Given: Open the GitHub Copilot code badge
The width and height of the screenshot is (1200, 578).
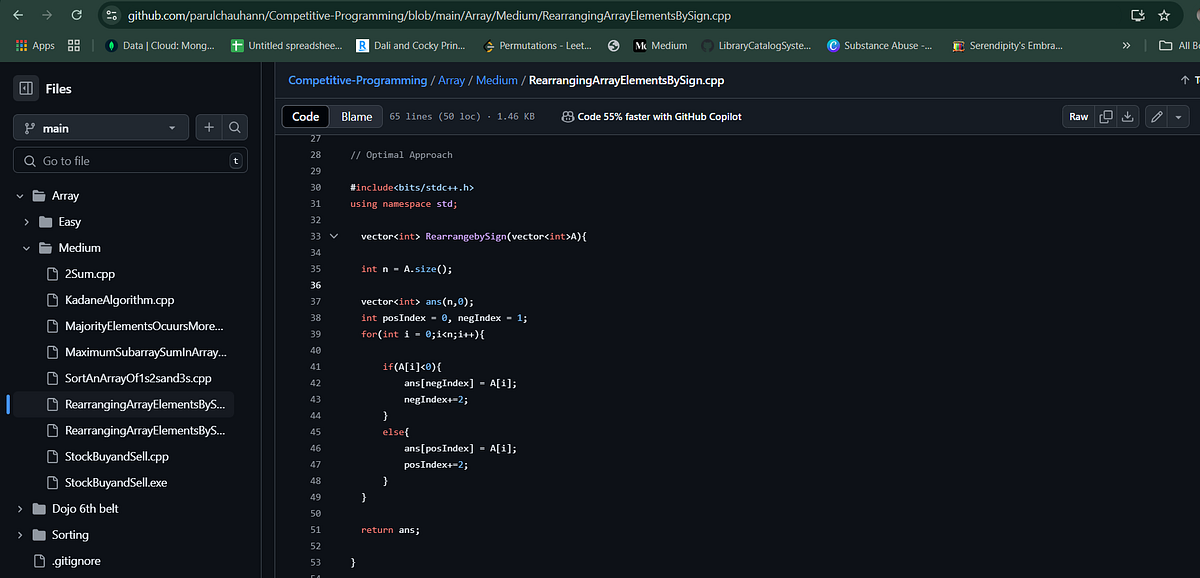Looking at the screenshot, I should tap(650, 116).
